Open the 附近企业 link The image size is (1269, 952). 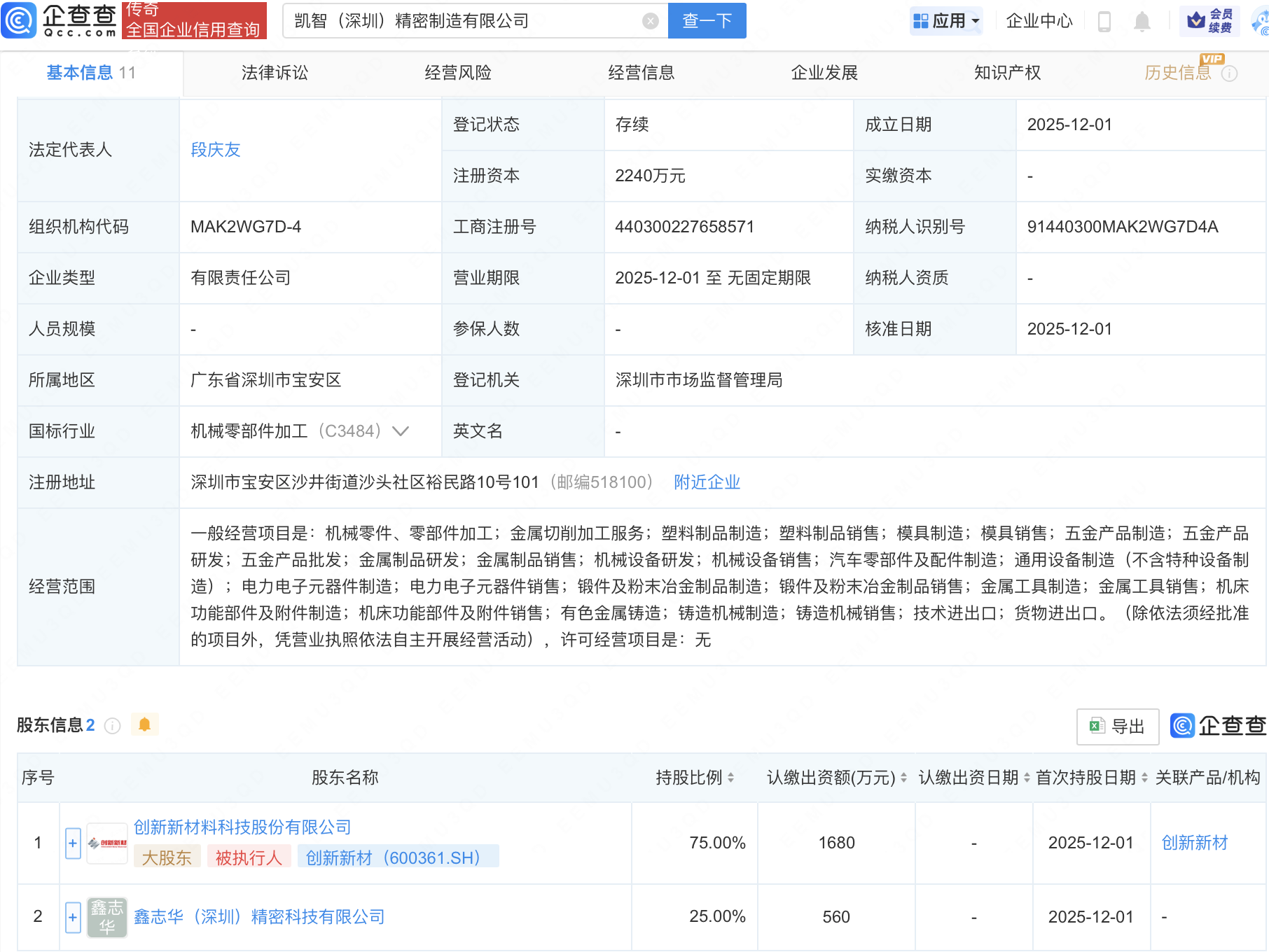pyautogui.click(x=707, y=482)
